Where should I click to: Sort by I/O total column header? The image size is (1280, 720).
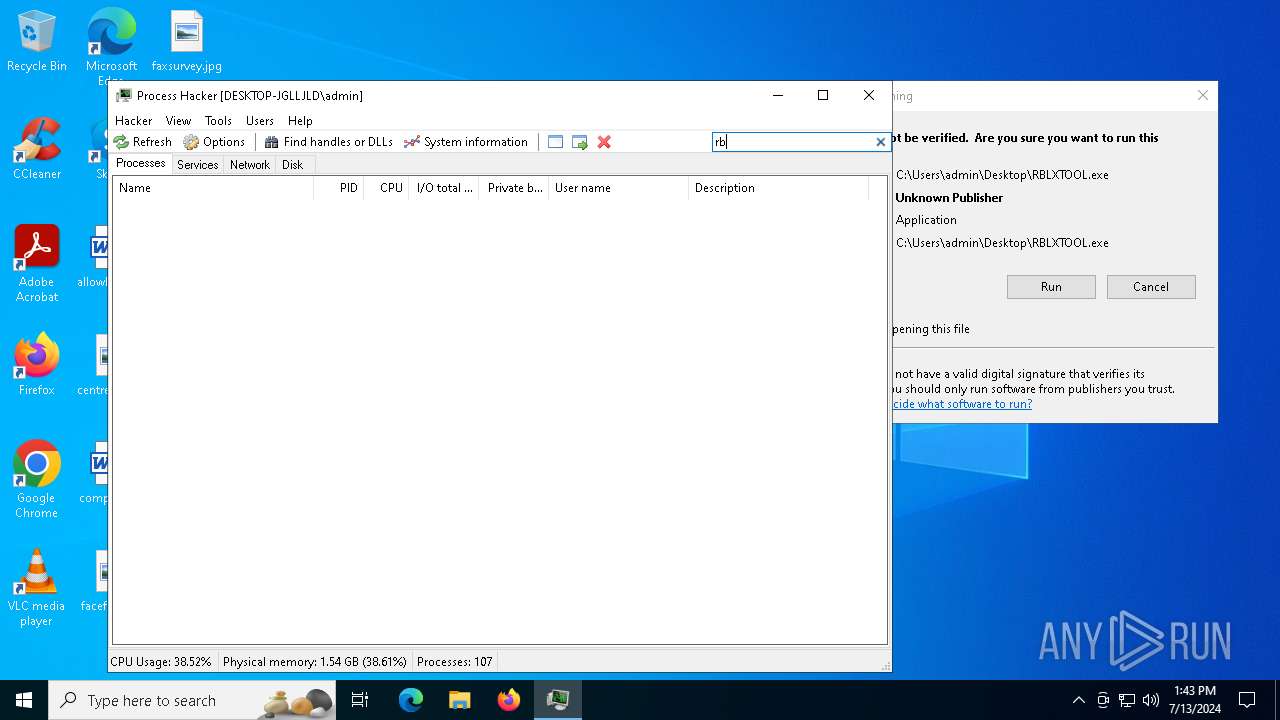point(444,188)
